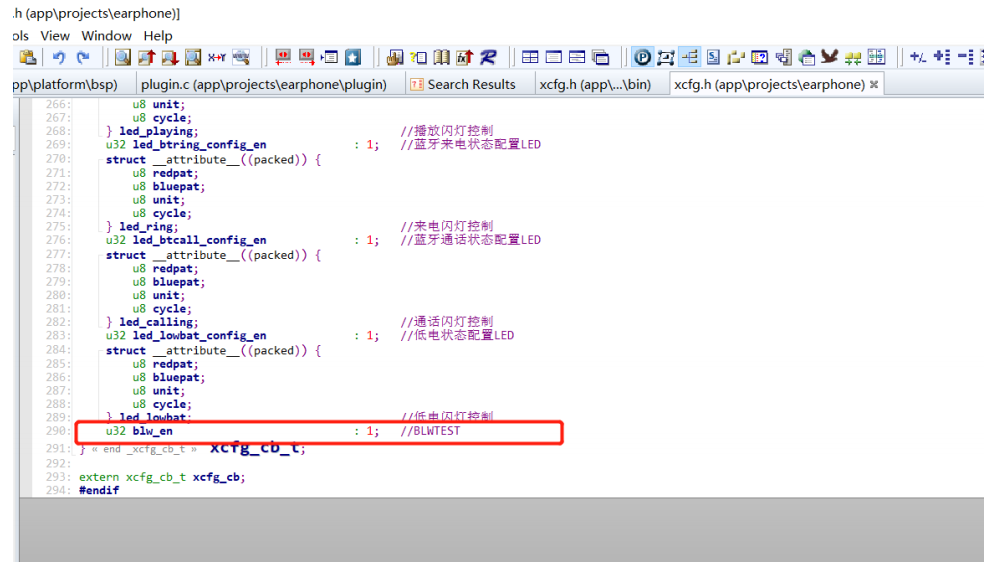Viewport: 1003px width, 566px height.
Task: Go back with the red left-arrow icon
Action: [283, 58]
